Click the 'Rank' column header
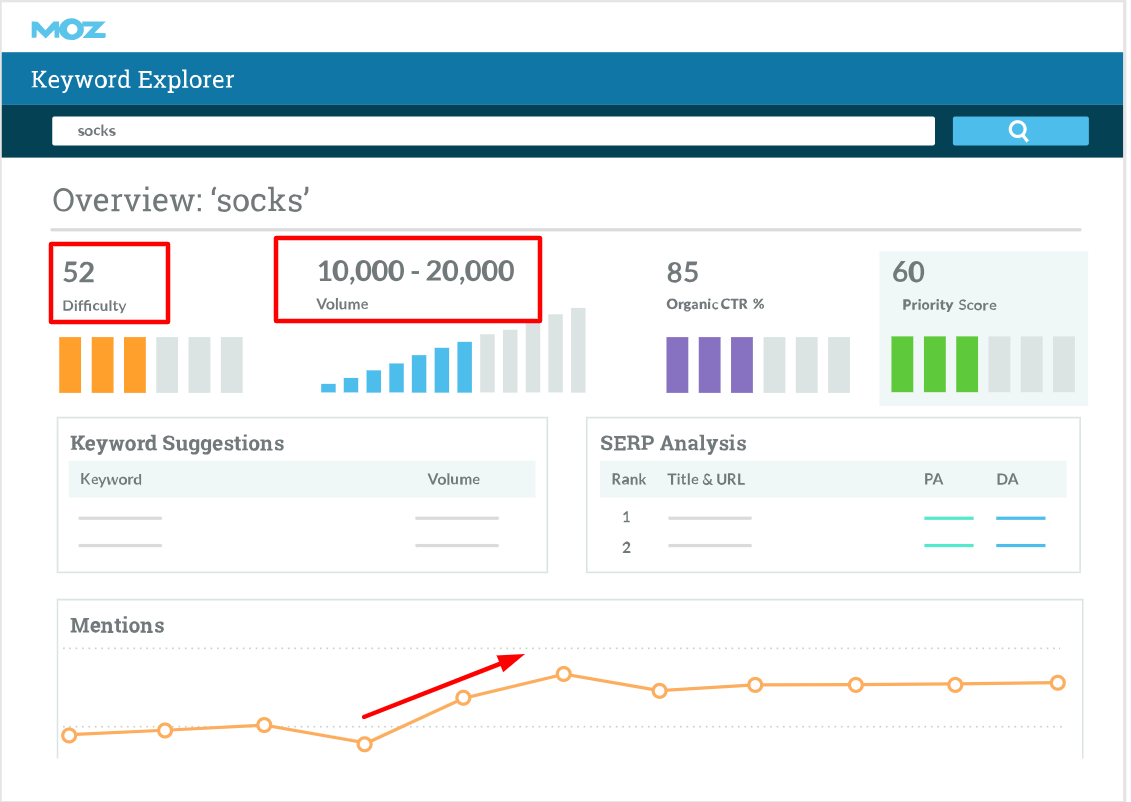Viewport: 1131px width, 802px height. click(629, 480)
